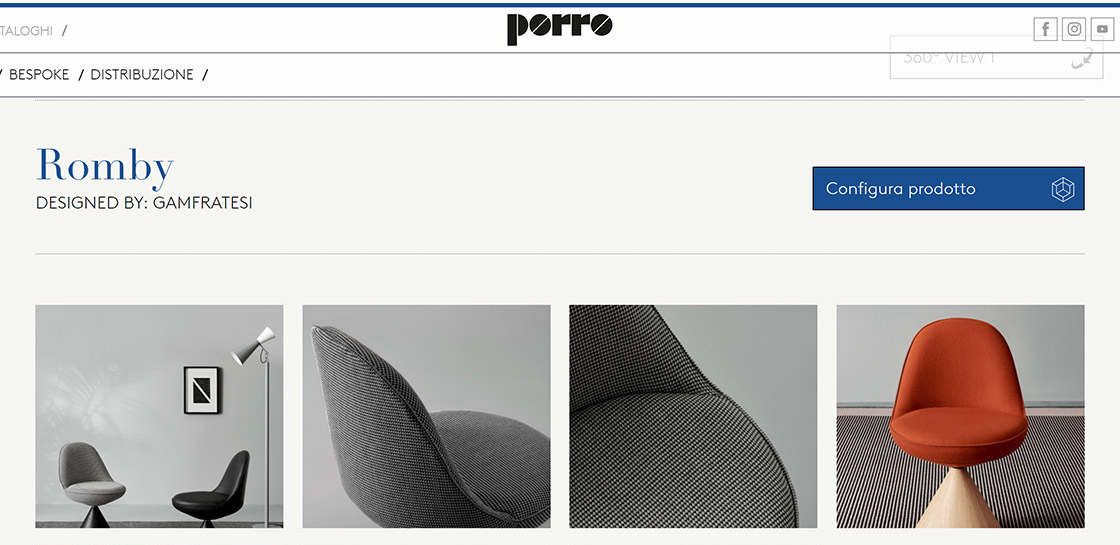Open the Cataloghi menu item
1120x545 pixels.
tap(26, 31)
